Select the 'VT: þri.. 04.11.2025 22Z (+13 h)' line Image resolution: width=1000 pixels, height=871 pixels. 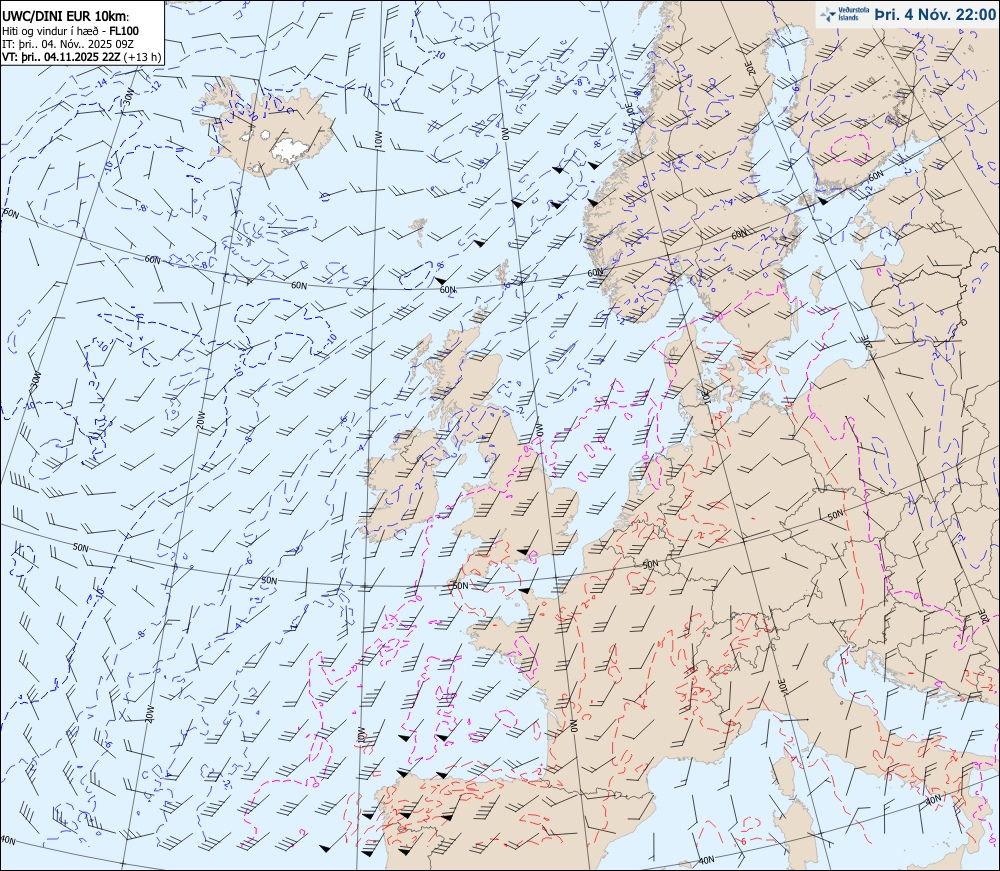tap(82, 57)
